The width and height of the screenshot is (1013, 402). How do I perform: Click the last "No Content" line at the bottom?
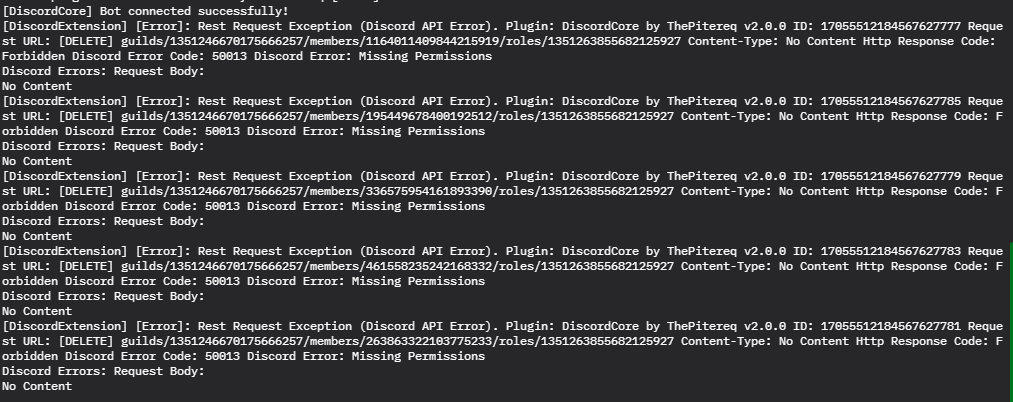(x=37, y=386)
